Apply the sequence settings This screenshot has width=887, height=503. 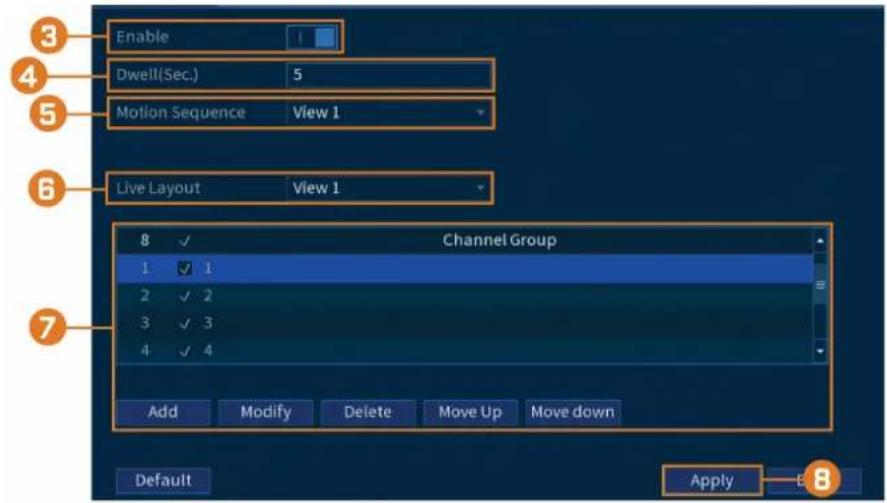tap(712, 481)
